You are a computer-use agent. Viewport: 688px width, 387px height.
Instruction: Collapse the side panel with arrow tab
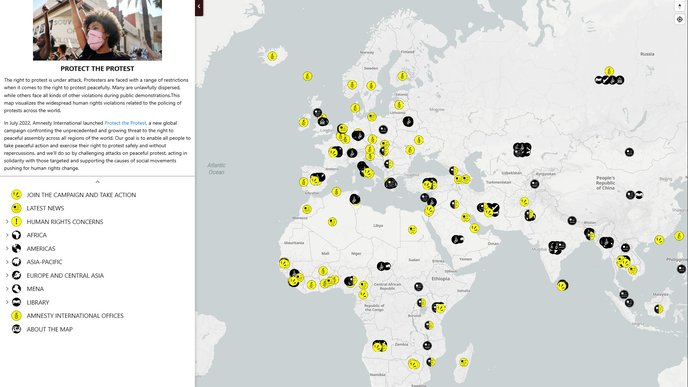tap(199, 7)
